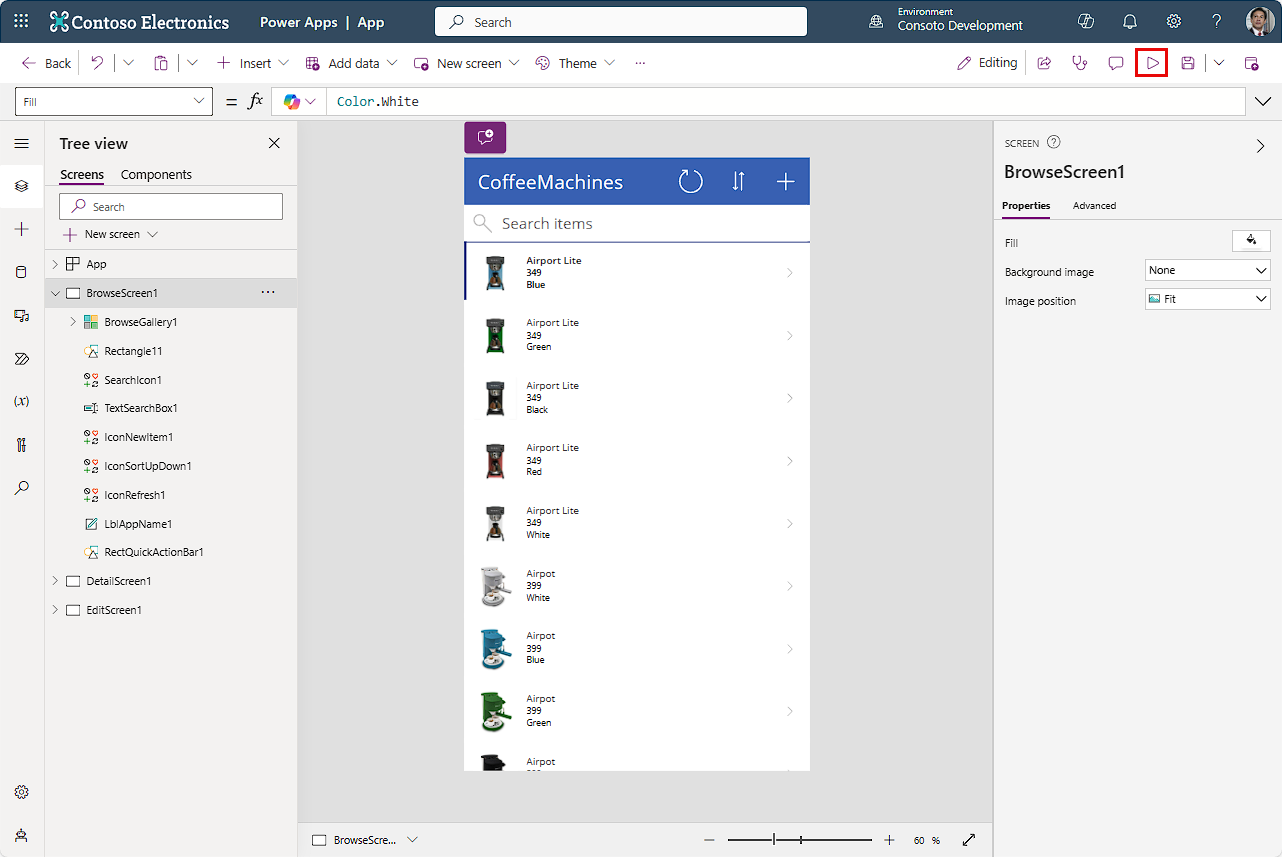This screenshot has height=857, width=1282.
Task: Click the zoom out minus button
Action: pyautogui.click(x=709, y=840)
